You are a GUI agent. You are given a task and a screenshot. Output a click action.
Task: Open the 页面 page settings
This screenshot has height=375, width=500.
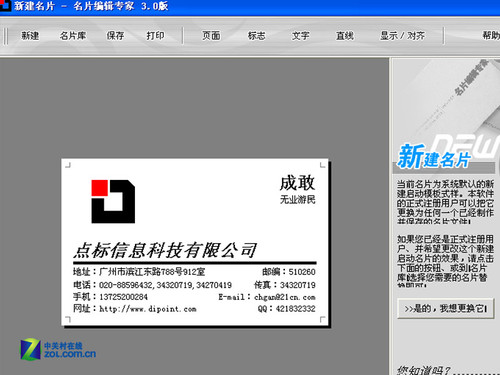click(x=211, y=35)
